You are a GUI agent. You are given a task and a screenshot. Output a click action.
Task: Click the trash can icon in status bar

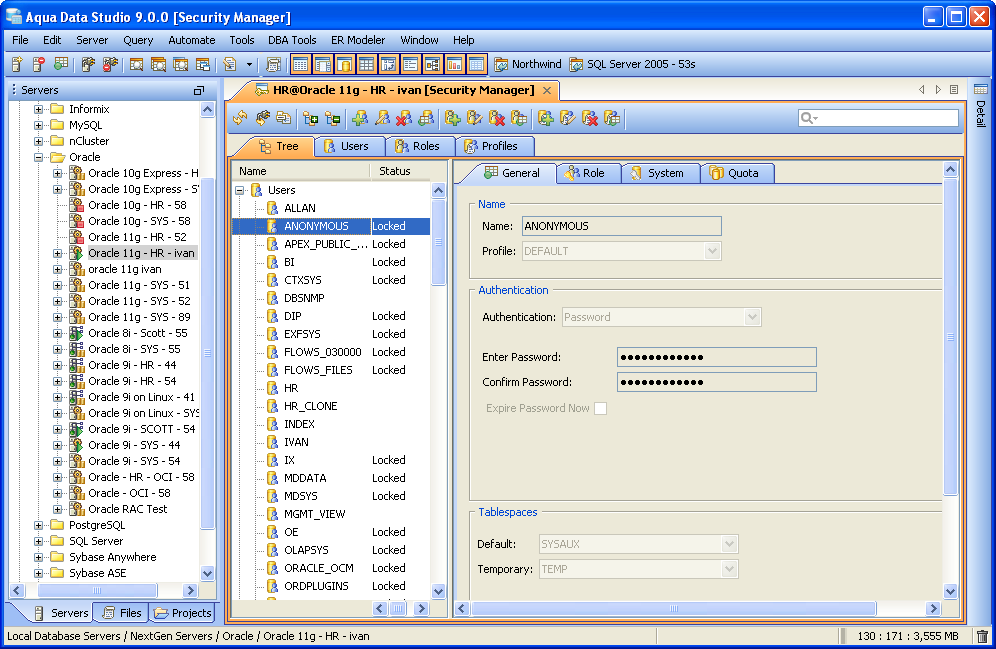click(981, 636)
